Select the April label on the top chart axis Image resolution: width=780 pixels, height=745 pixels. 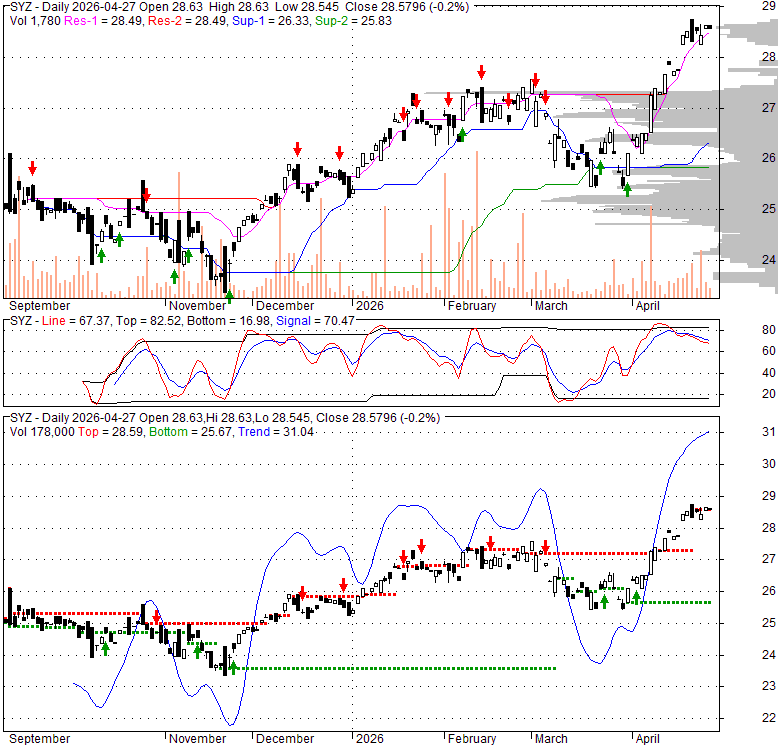coord(648,305)
